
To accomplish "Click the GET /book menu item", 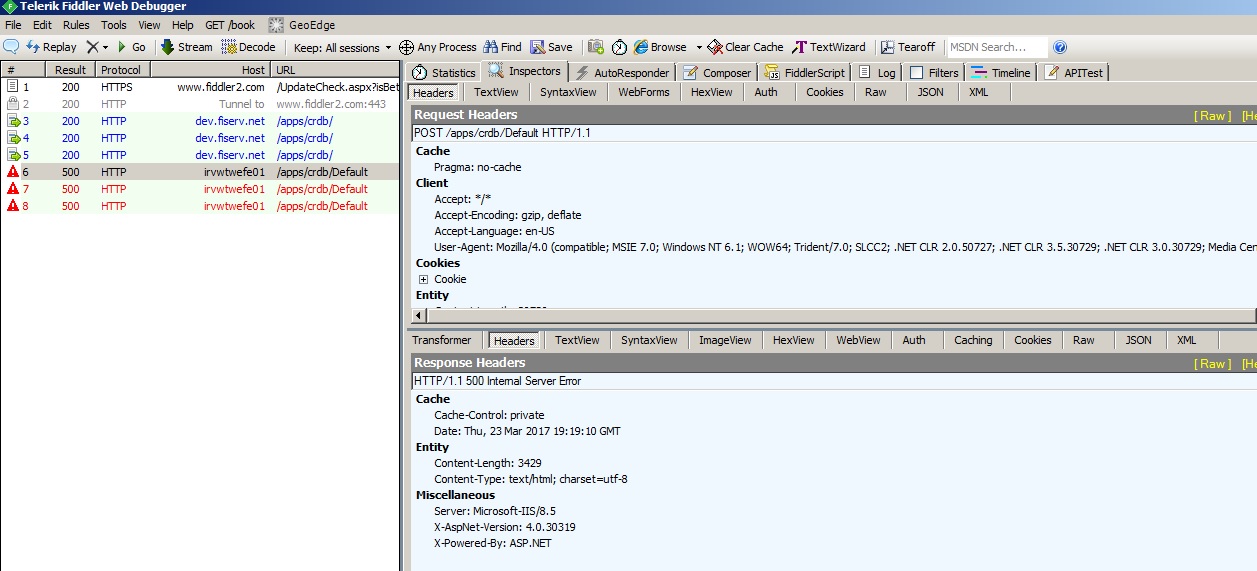I will (x=230, y=25).
